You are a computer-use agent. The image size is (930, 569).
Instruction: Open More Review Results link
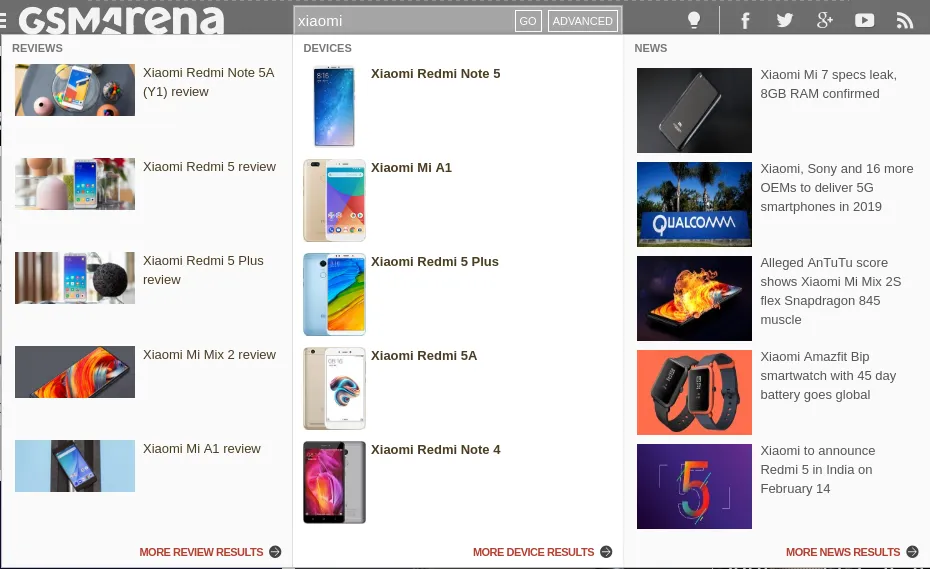(x=201, y=552)
